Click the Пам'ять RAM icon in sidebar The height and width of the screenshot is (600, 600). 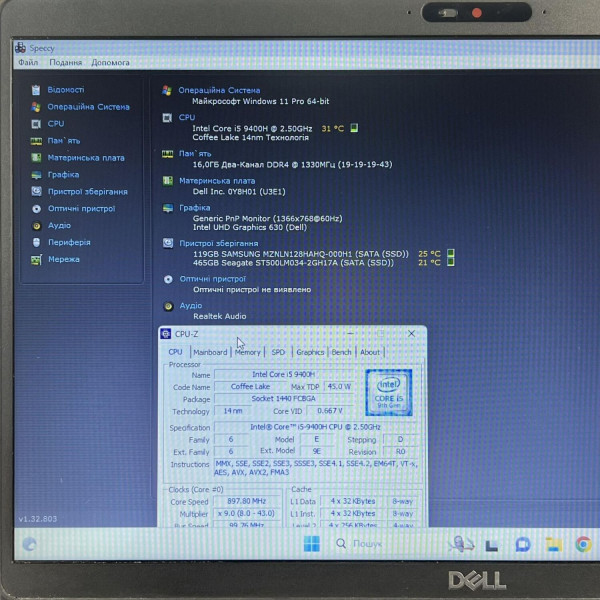click(x=36, y=141)
